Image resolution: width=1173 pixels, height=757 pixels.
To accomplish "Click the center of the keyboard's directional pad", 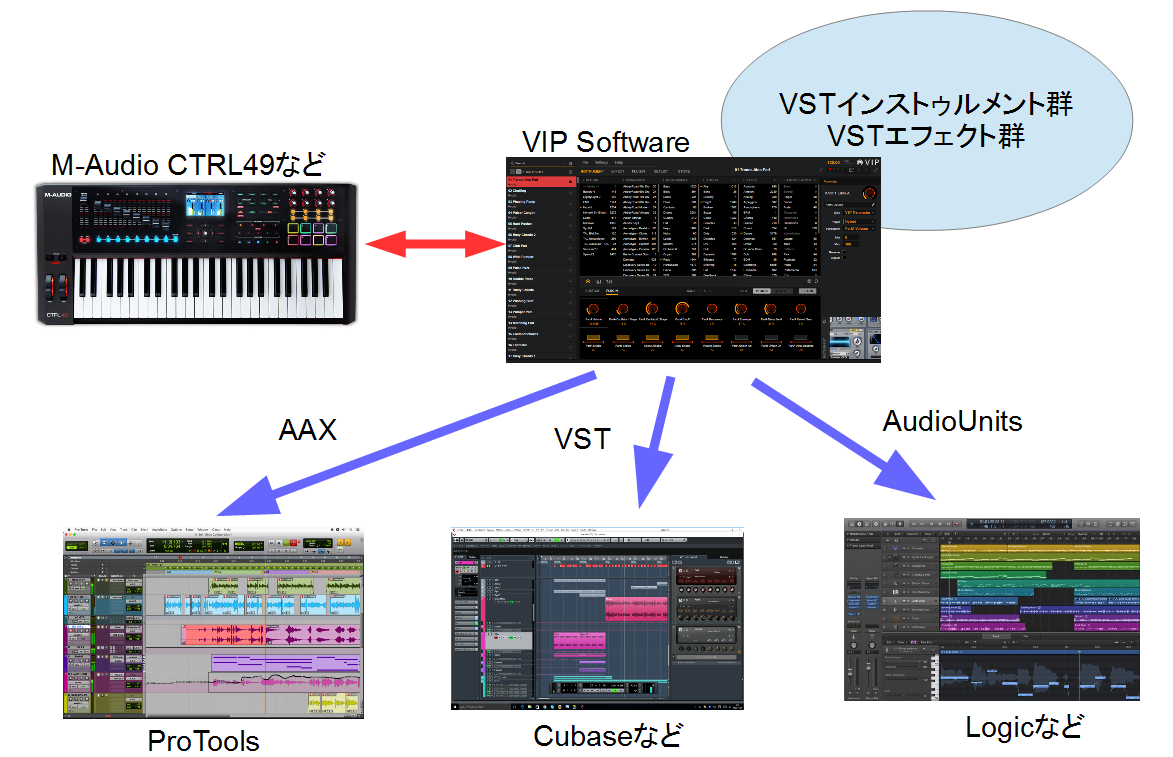I will pyautogui.click(x=205, y=233).
